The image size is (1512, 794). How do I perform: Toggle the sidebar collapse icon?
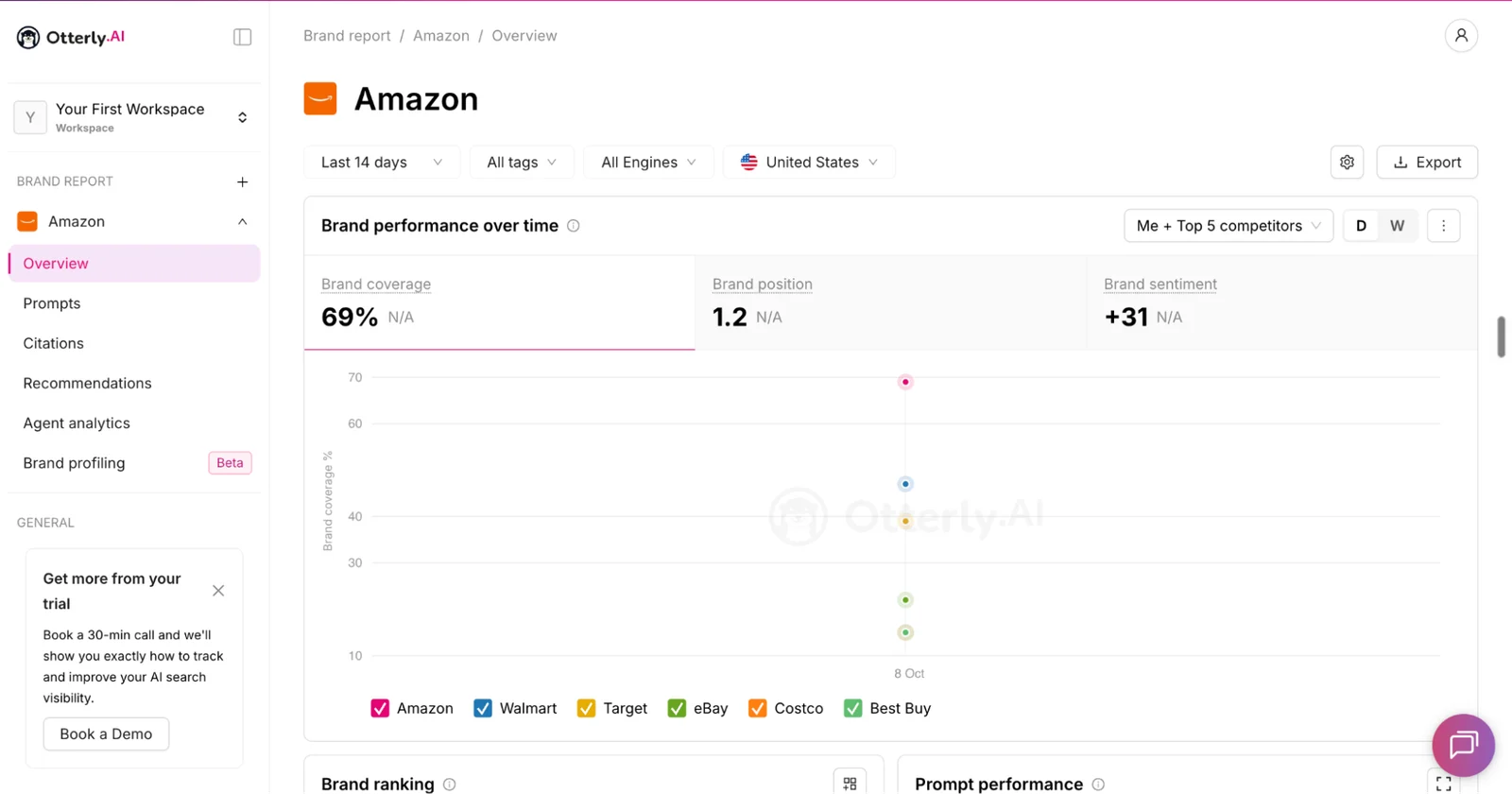[x=243, y=37]
